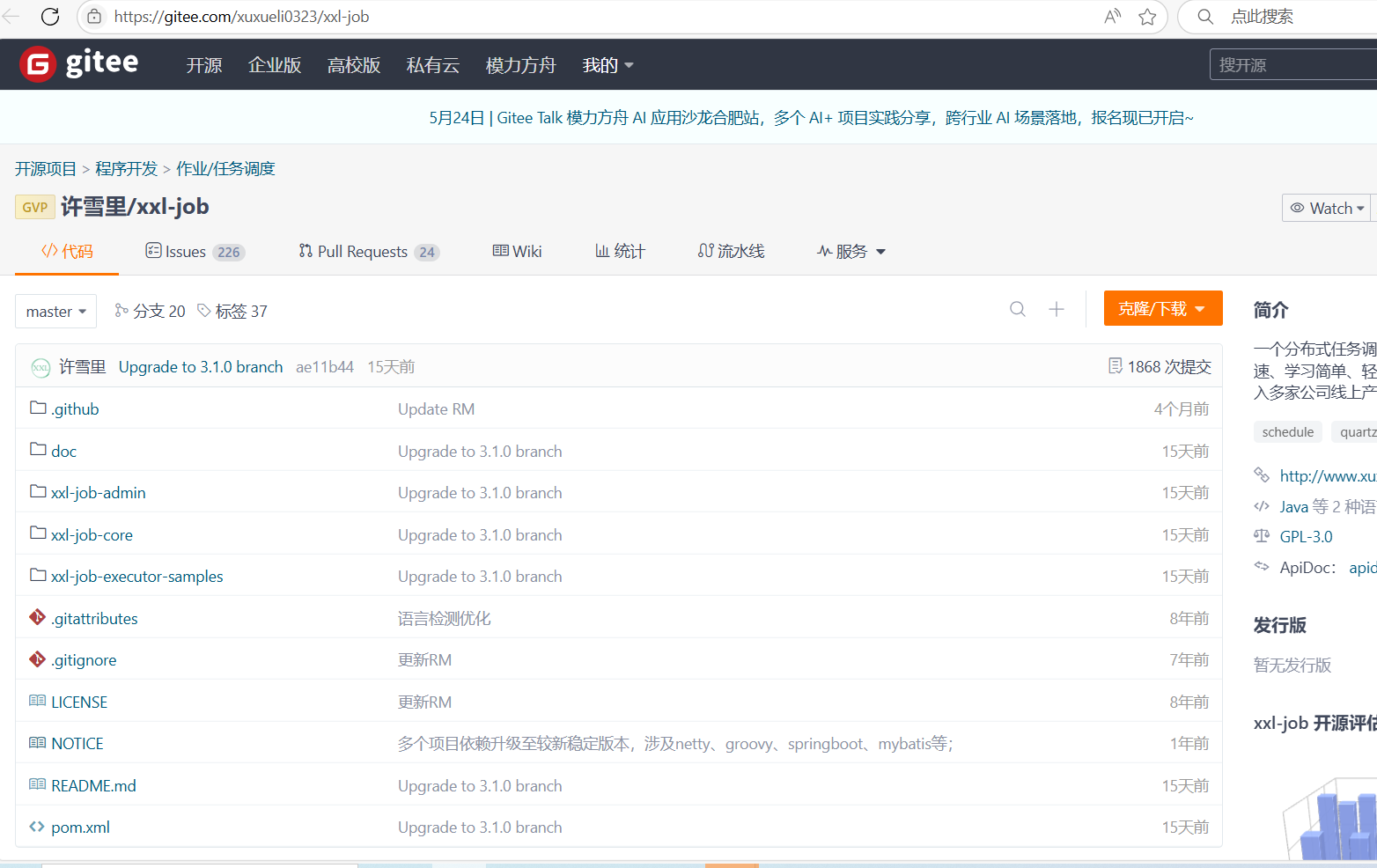The image size is (1377, 868).
Task: Open the README.md file
Action: coord(93,785)
